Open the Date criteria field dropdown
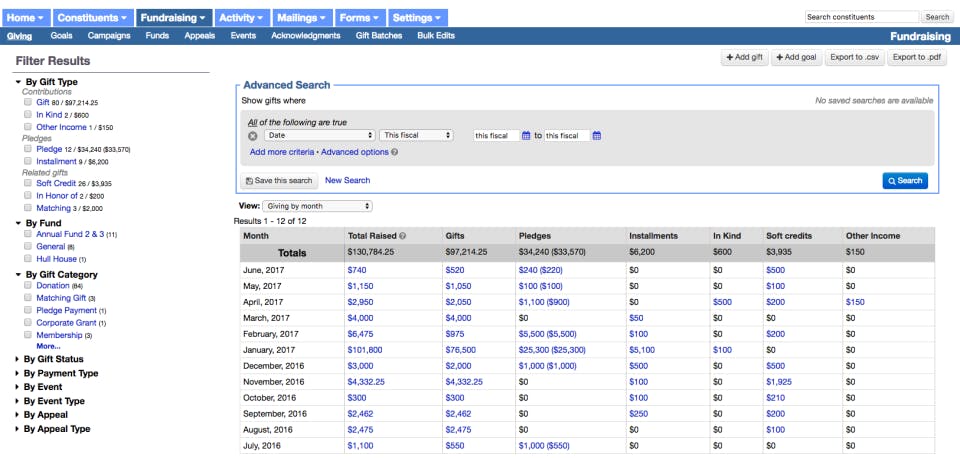Viewport: 960px width, 458px height. pyautogui.click(x=320, y=136)
